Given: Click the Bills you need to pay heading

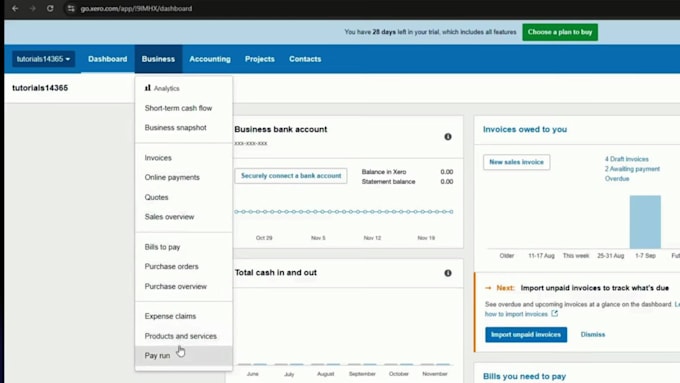Looking at the screenshot, I should pyautogui.click(x=524, y=376).
